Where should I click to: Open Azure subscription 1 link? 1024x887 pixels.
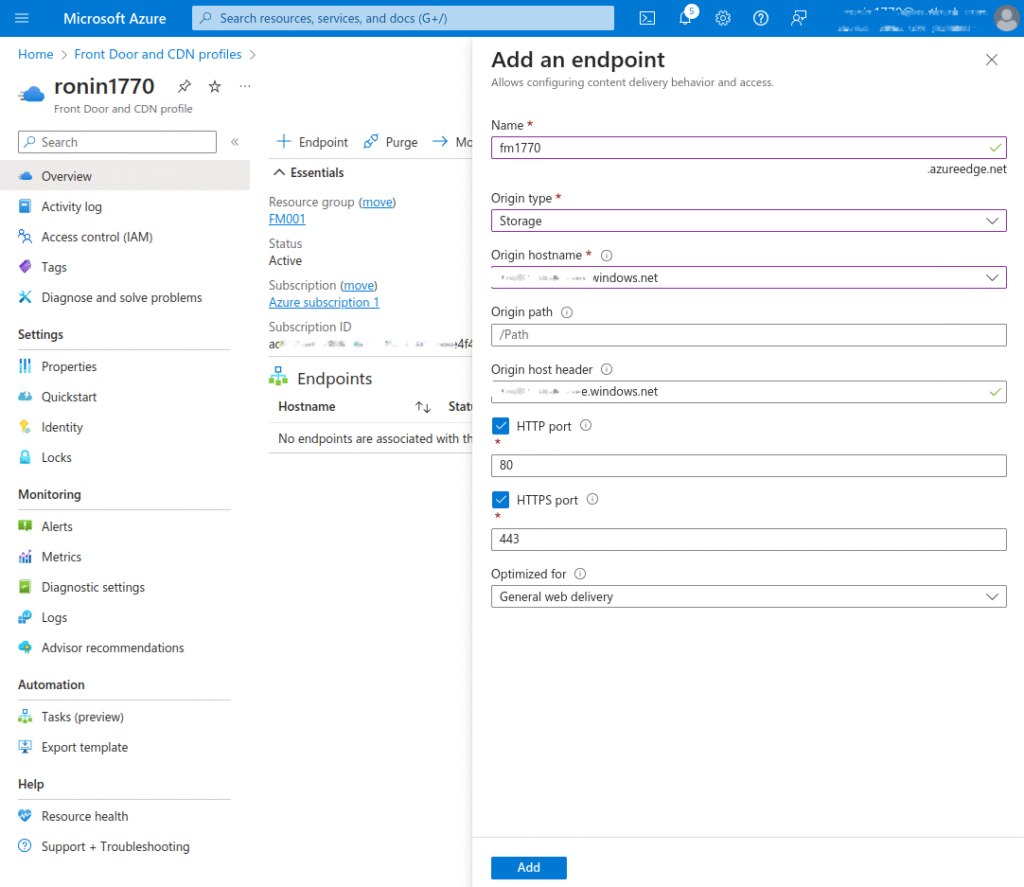point(323,302)
